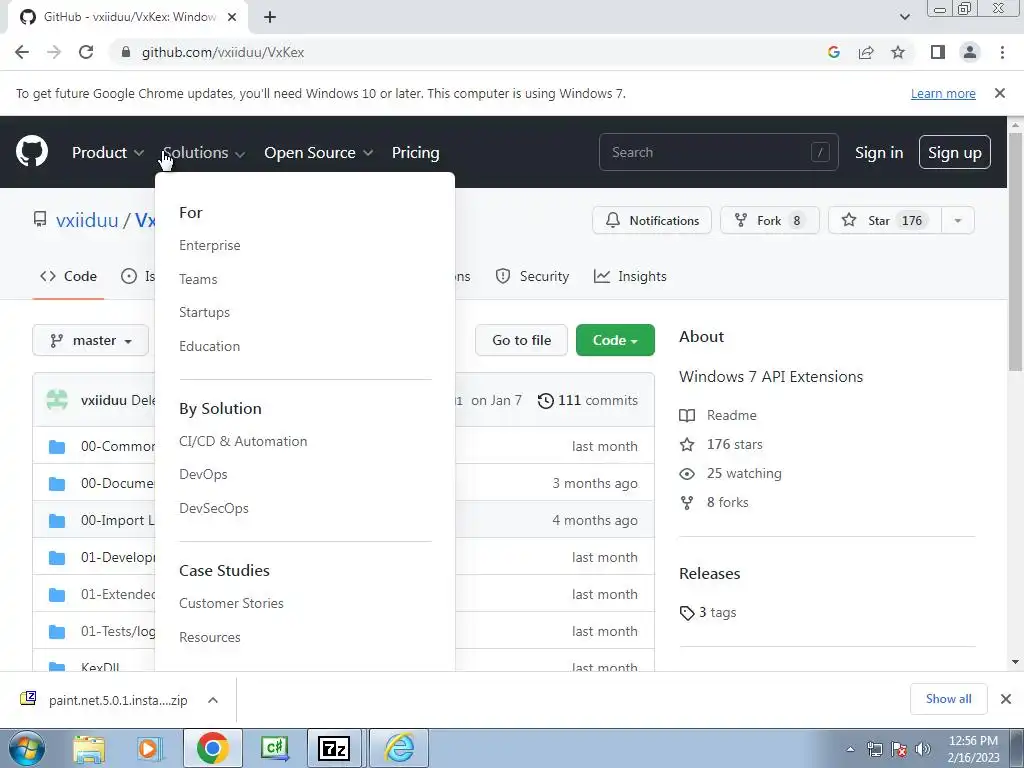
Task: Expand paint.net download options chevron
Action: point(213,700)
